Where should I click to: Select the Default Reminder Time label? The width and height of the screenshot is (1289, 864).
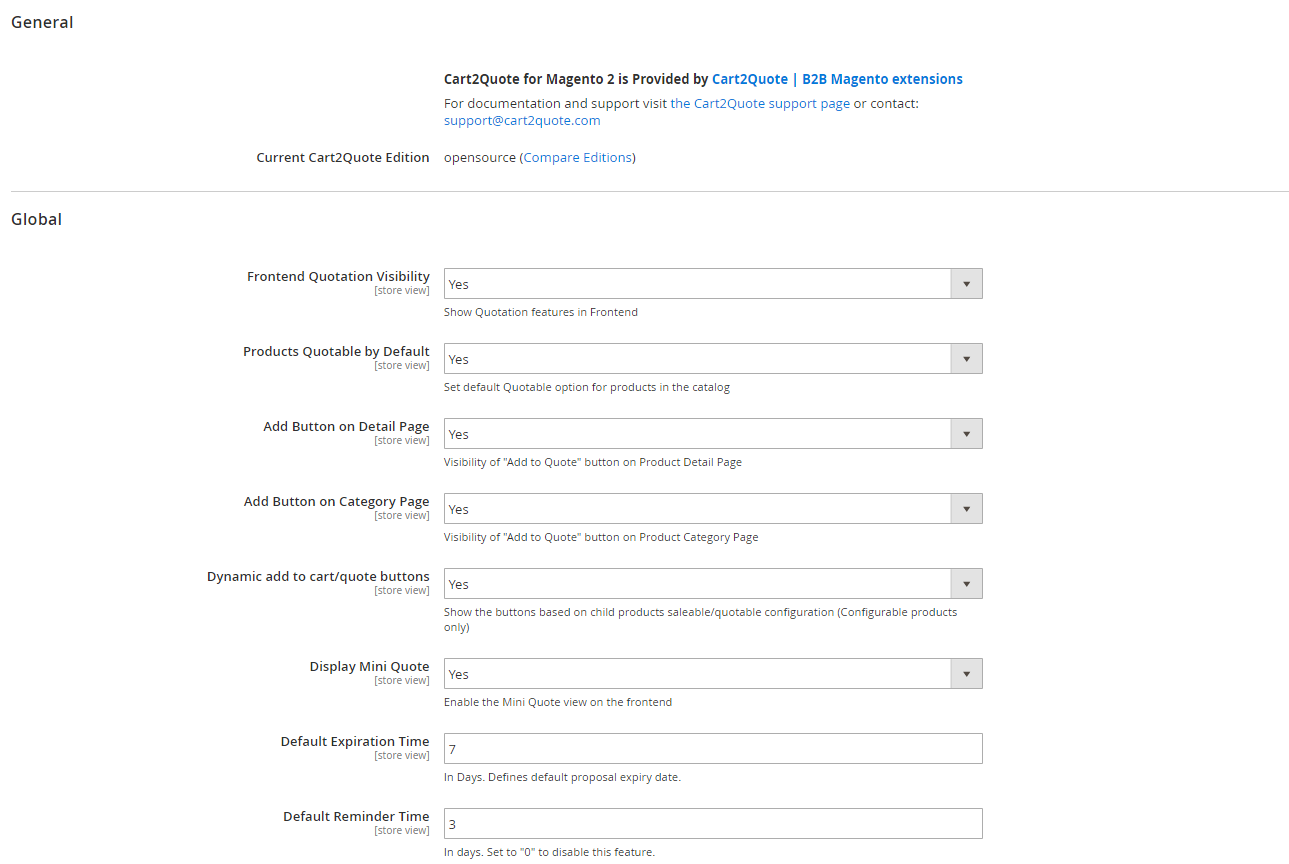click(x=356, y=817)
